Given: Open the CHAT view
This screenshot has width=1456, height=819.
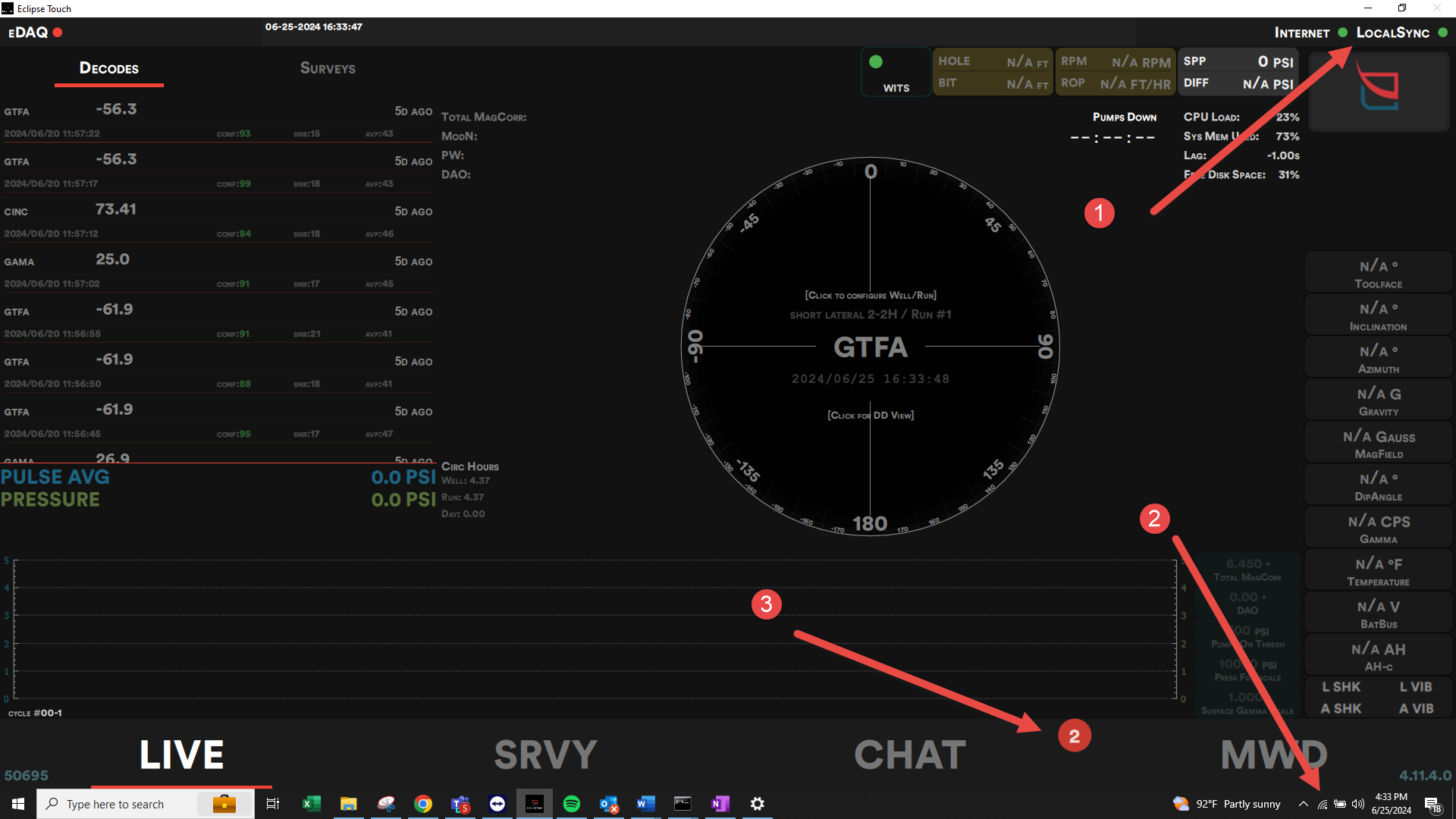Looking at the screenshot, I should pyautogui.click(x=910, y=755).
